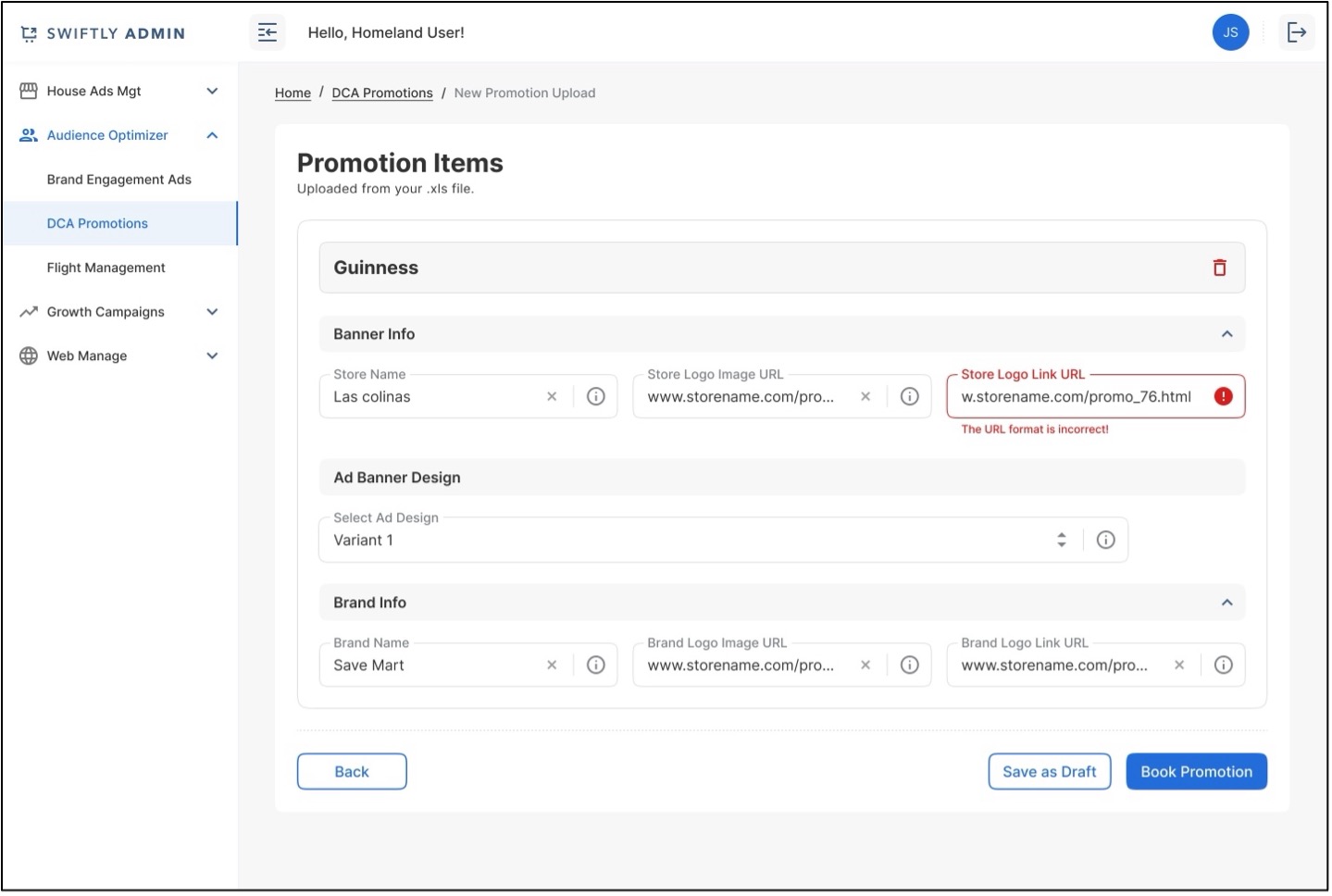Collapse the Banner Info section
The height and width of the screenshot is (896, 1332).
[1227, 334]
